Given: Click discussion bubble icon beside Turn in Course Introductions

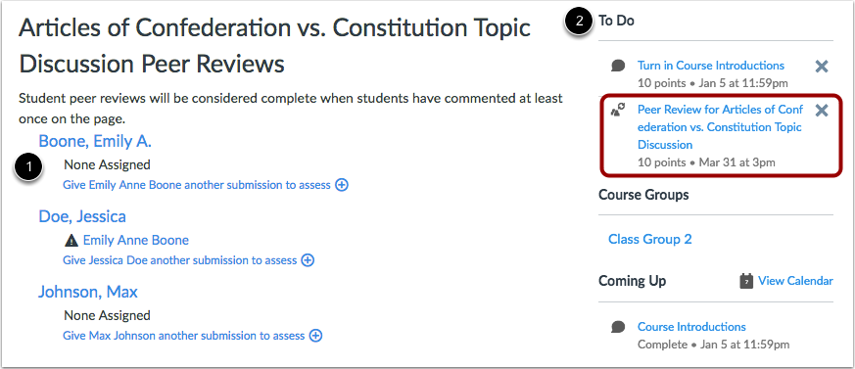Looking at the screenshot, I should click(618, 66).
